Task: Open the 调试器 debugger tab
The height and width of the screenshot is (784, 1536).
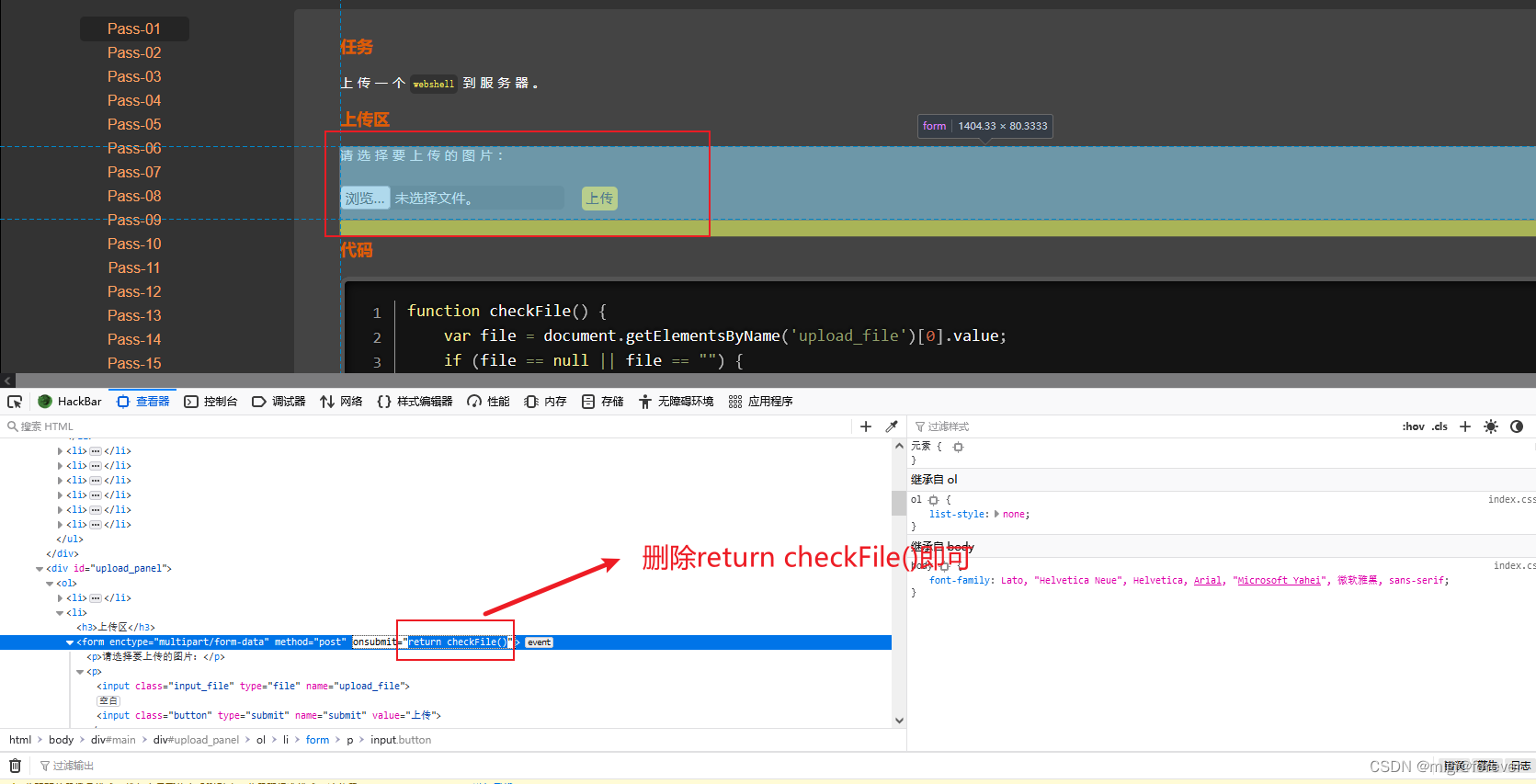Action: click(279, 402)
